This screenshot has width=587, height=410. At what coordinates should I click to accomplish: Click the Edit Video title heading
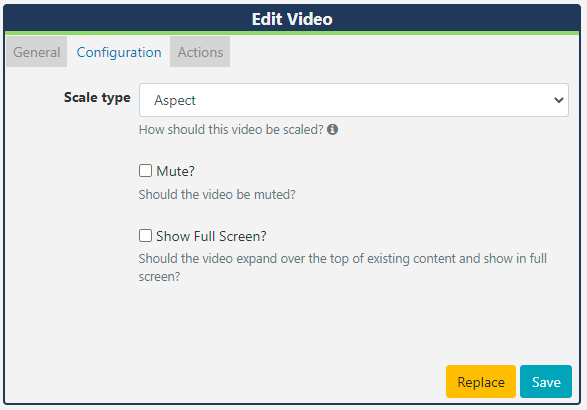tap(292, 19)
